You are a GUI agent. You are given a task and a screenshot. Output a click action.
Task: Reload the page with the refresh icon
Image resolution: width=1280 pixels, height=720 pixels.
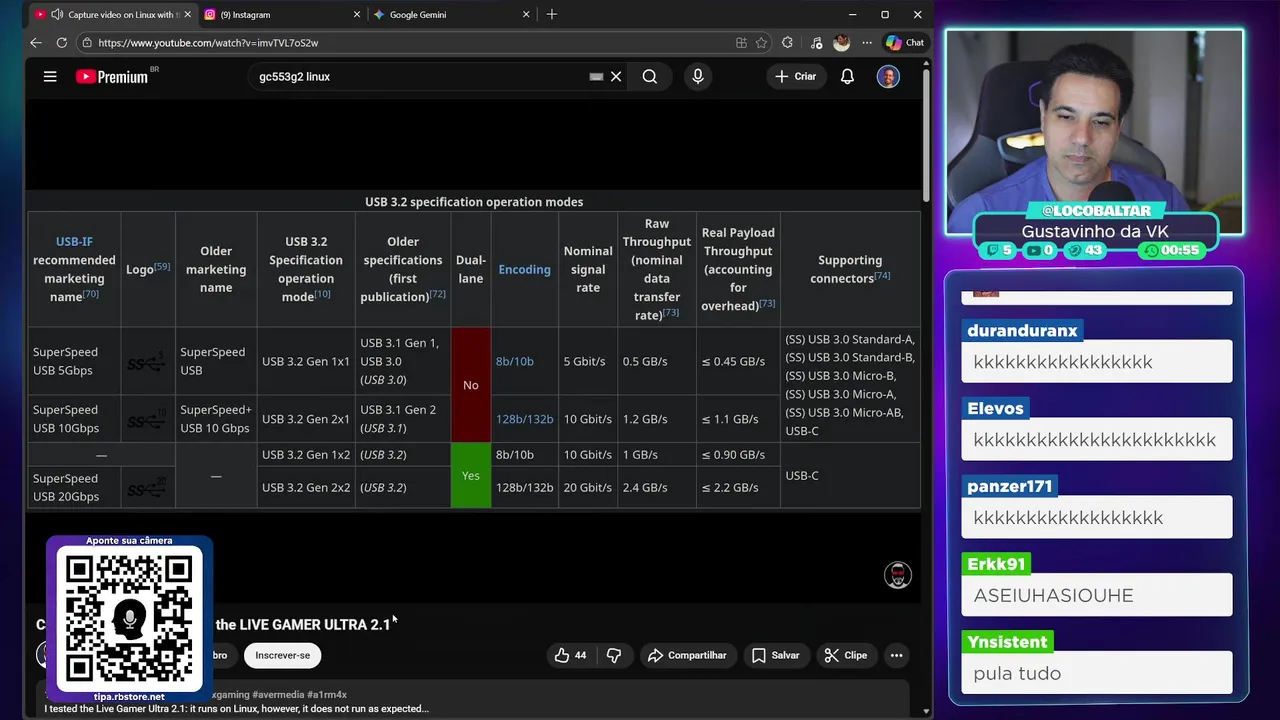(62, 43)
